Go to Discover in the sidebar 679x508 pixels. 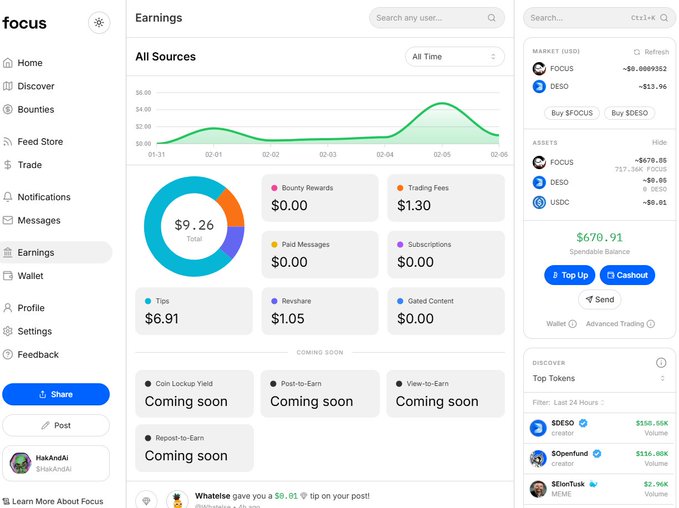36,86
